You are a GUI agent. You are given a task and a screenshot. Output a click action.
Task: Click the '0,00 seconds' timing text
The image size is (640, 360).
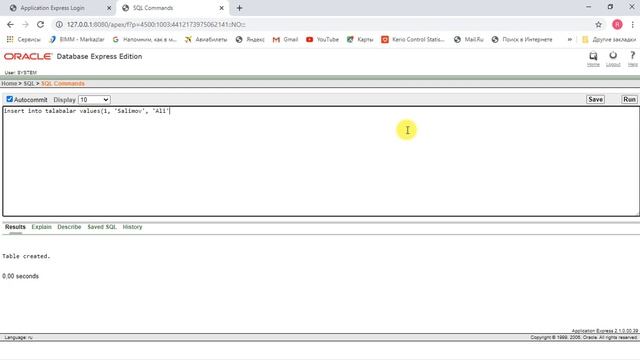click(20, 276)
